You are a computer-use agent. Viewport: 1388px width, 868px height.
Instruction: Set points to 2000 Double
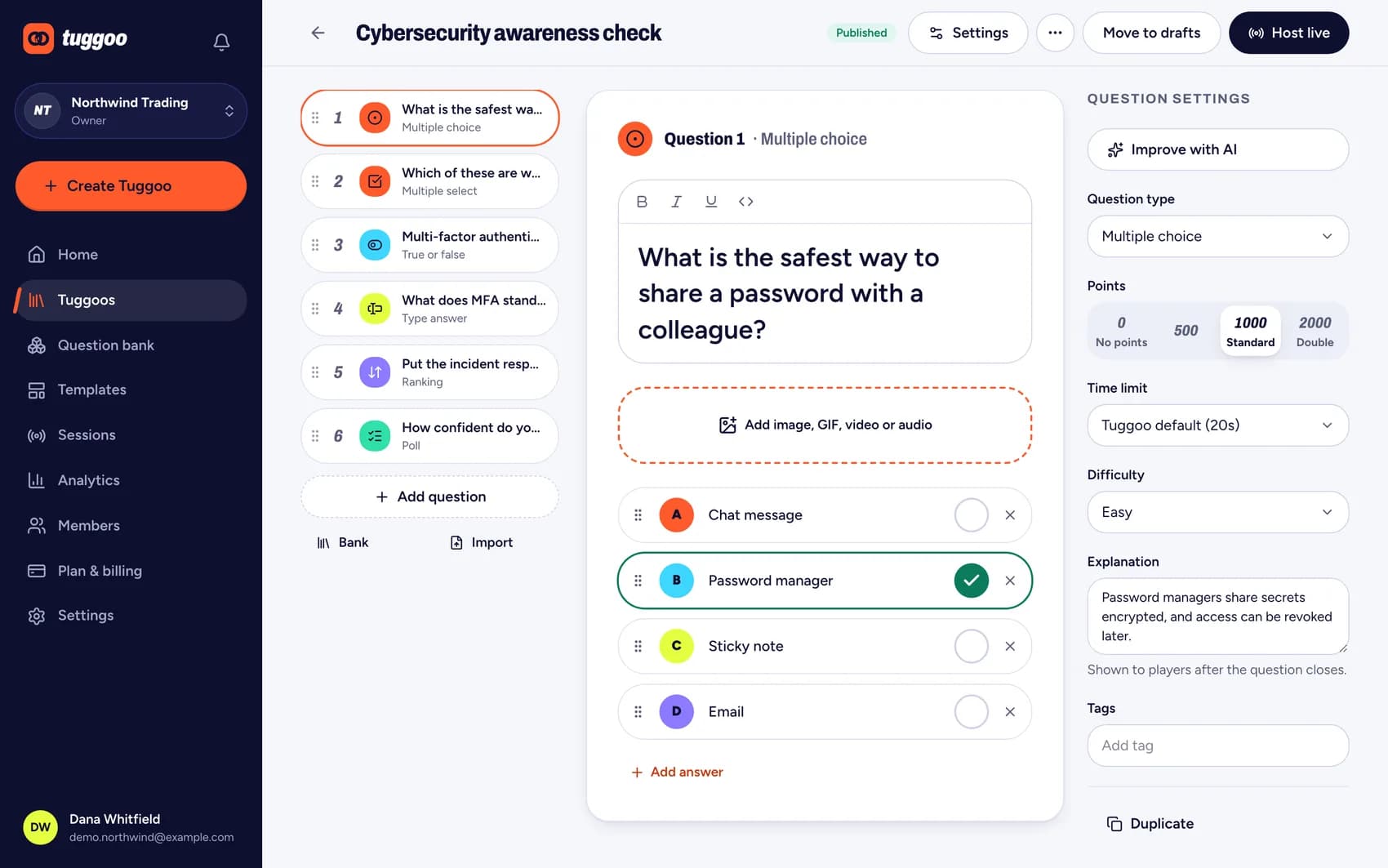click(x=1315, y=331)
